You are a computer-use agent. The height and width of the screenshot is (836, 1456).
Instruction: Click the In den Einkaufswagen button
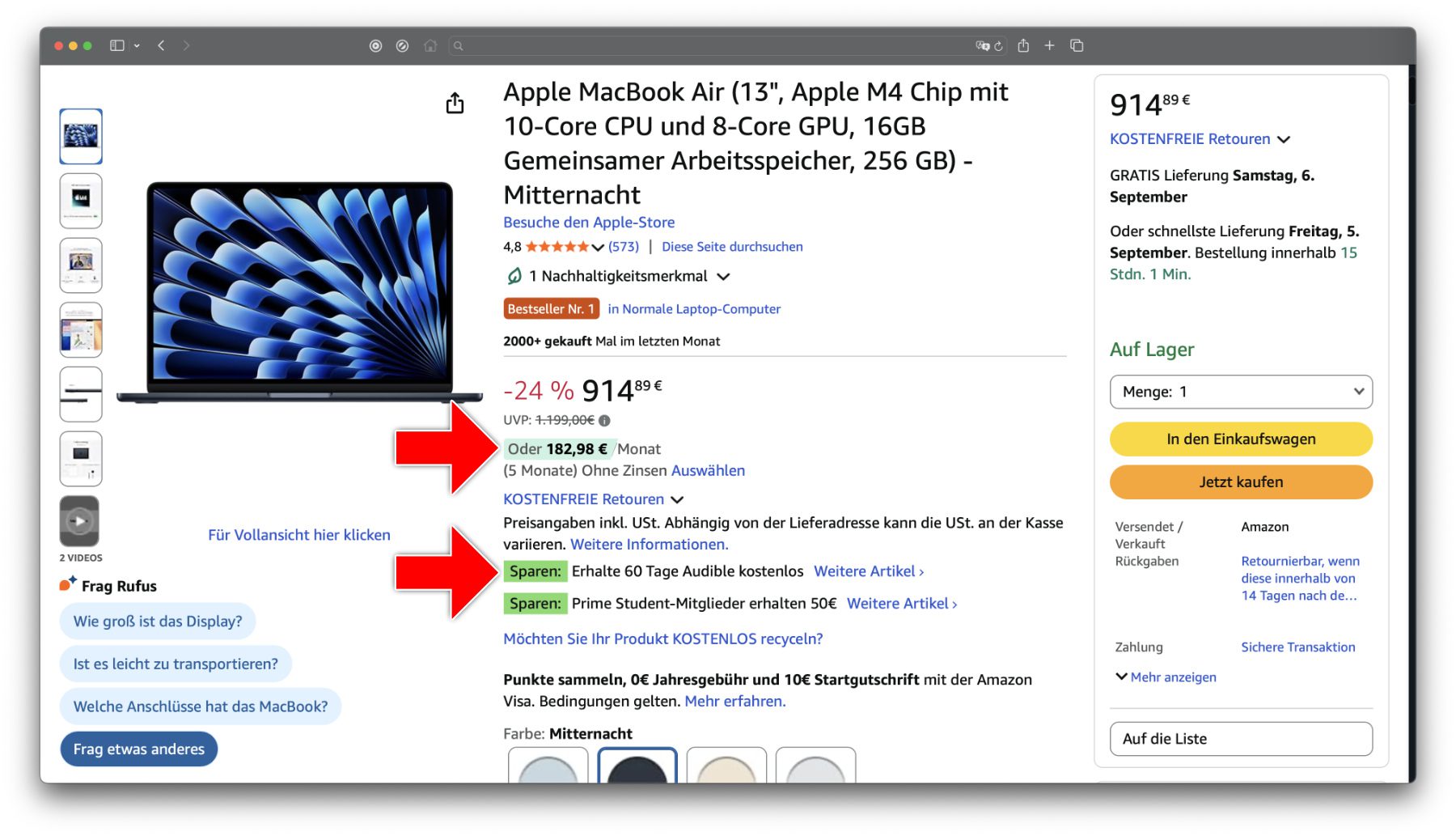(1241, 439)
